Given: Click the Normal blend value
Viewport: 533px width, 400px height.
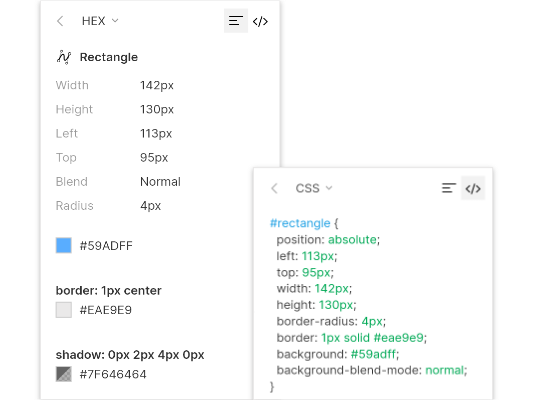Looking at the screenshot, I should [x=160, y=182].
